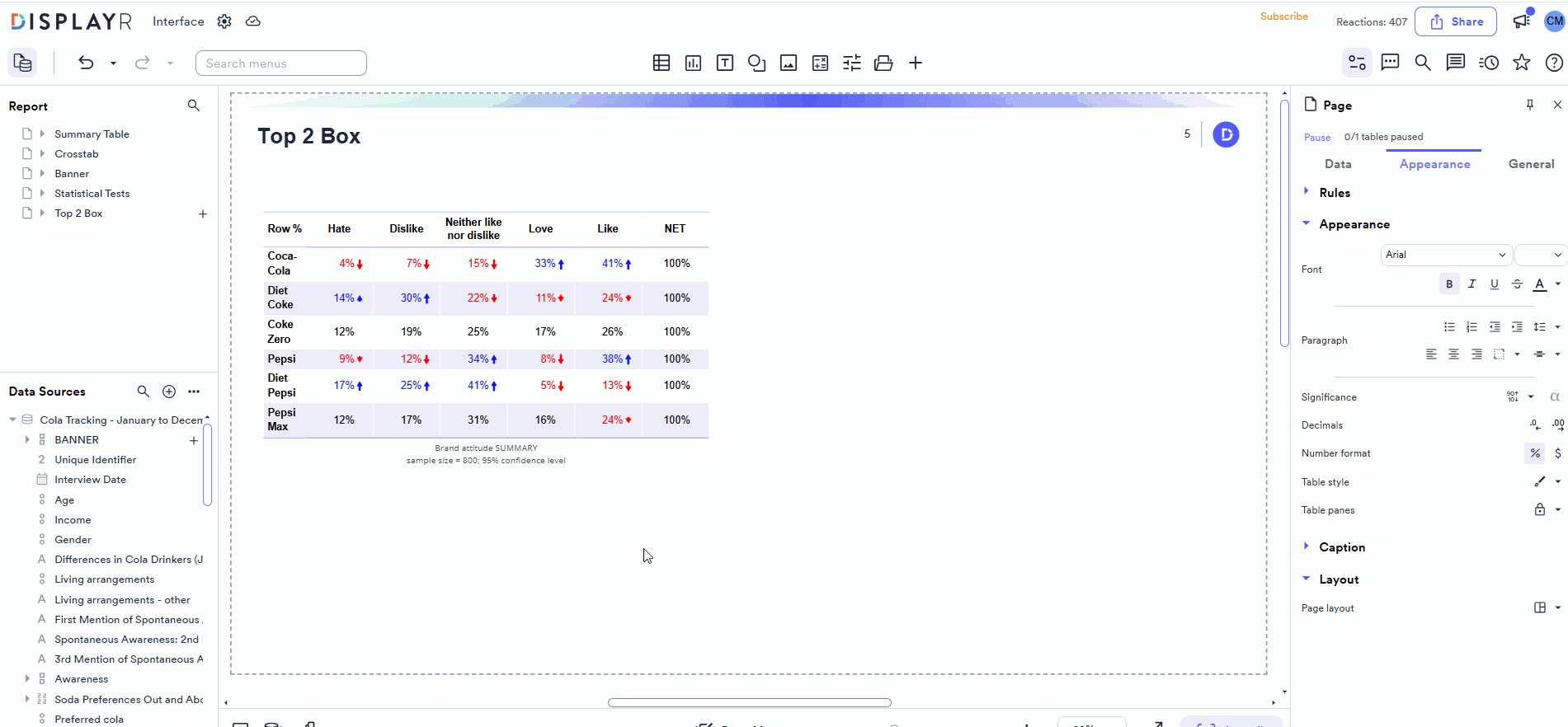Insert an image using the toolbar icon
Screen dimensions: 1568x727
[x=788, y=63]
